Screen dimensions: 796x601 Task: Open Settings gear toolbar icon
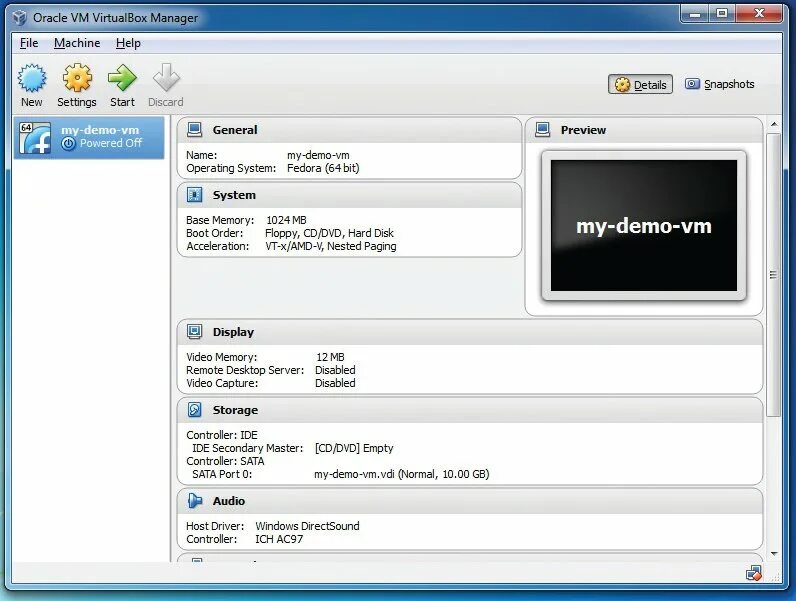click(x=77, y=78)
